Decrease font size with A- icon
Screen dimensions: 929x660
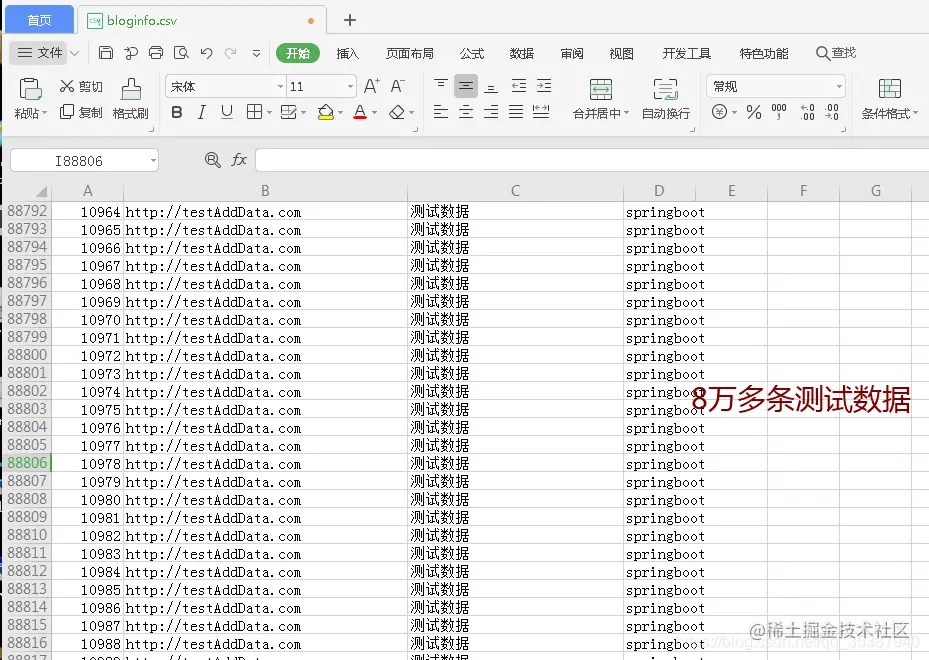[398, 86]
